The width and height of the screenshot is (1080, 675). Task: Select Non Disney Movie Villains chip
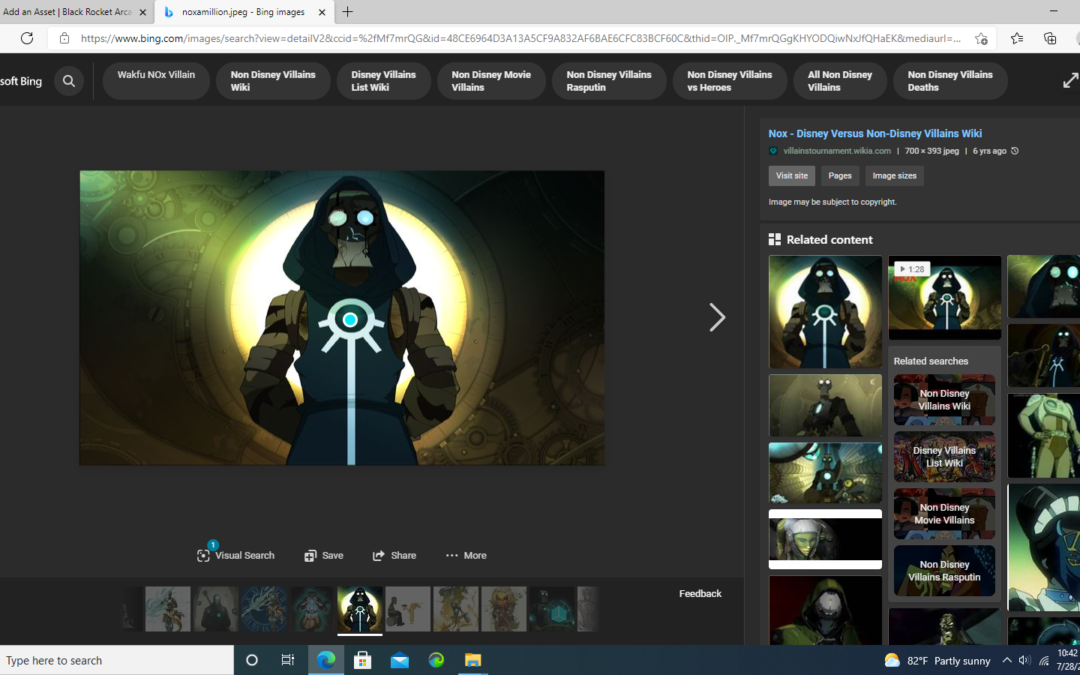click(491, 81)
